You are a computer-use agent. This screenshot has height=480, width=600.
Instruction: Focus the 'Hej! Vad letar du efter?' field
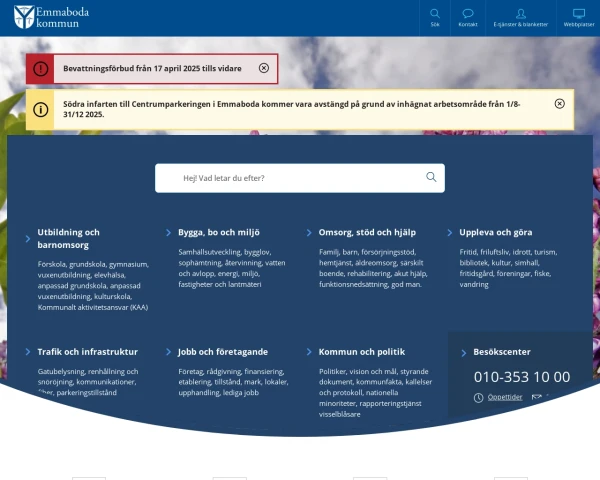coord(300,178)
